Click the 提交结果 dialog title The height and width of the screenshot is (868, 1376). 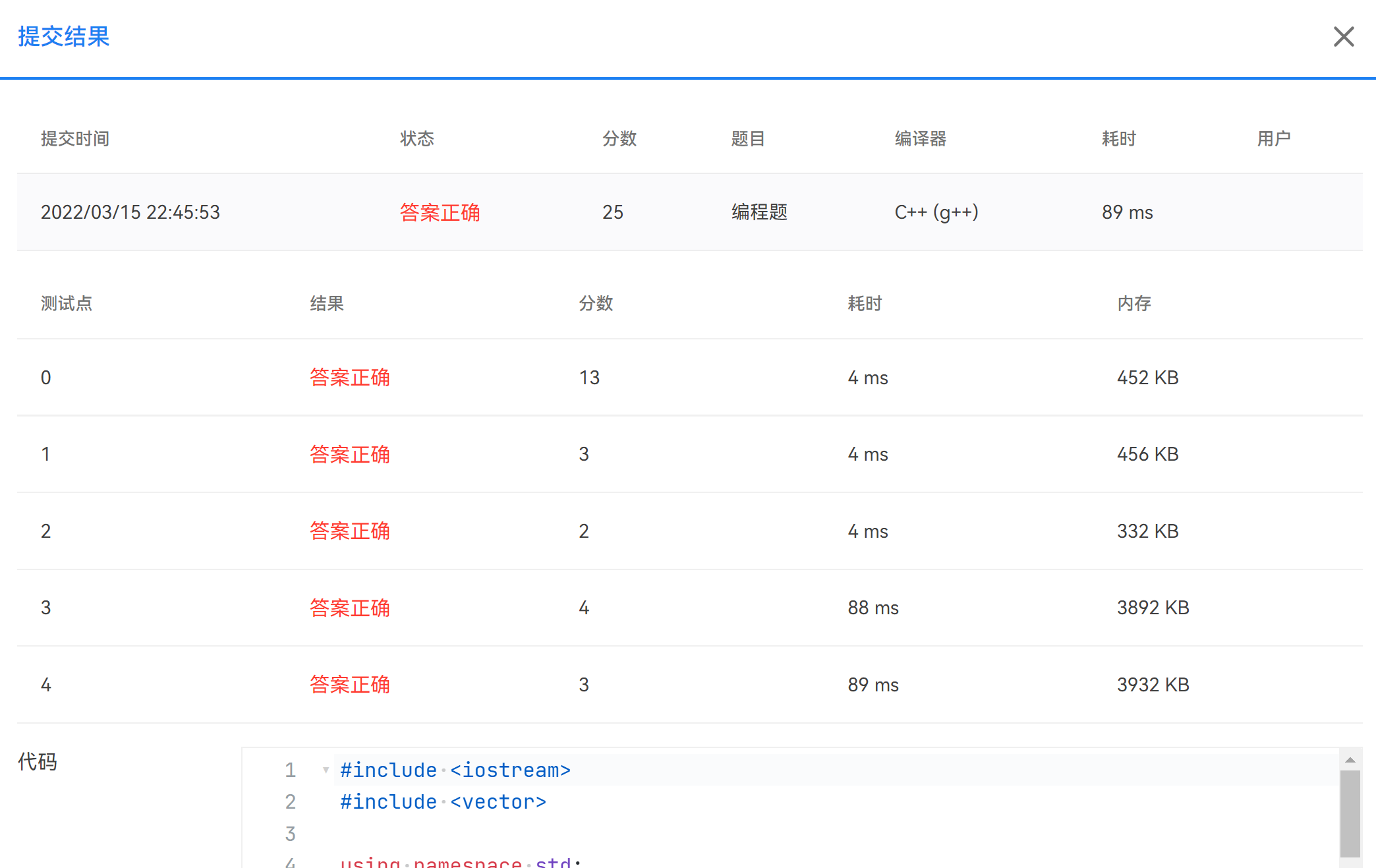coord(63,36)
